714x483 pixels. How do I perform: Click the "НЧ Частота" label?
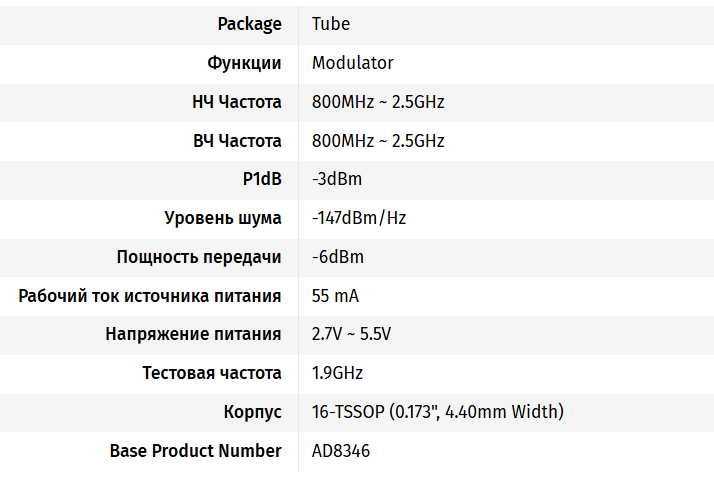coord(237,102)
